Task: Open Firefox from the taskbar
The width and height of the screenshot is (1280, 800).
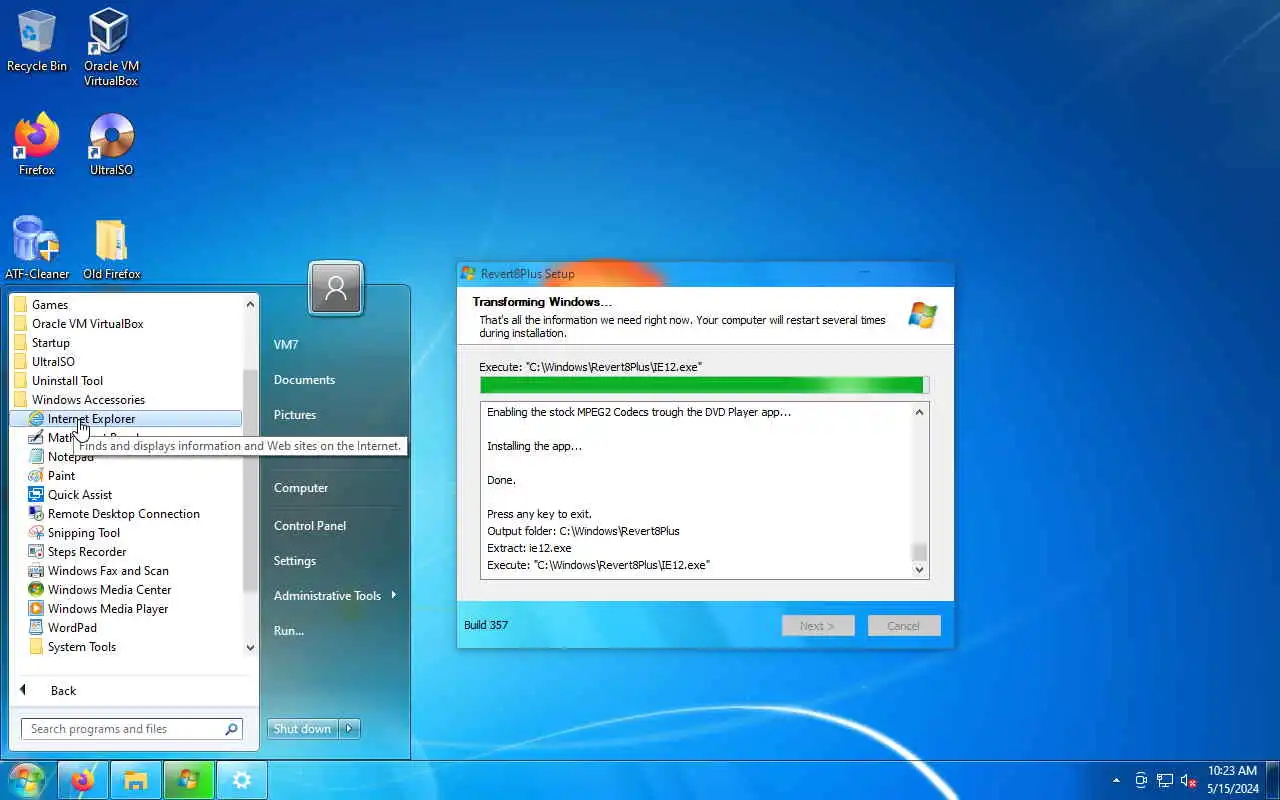Action: (82, 780)
